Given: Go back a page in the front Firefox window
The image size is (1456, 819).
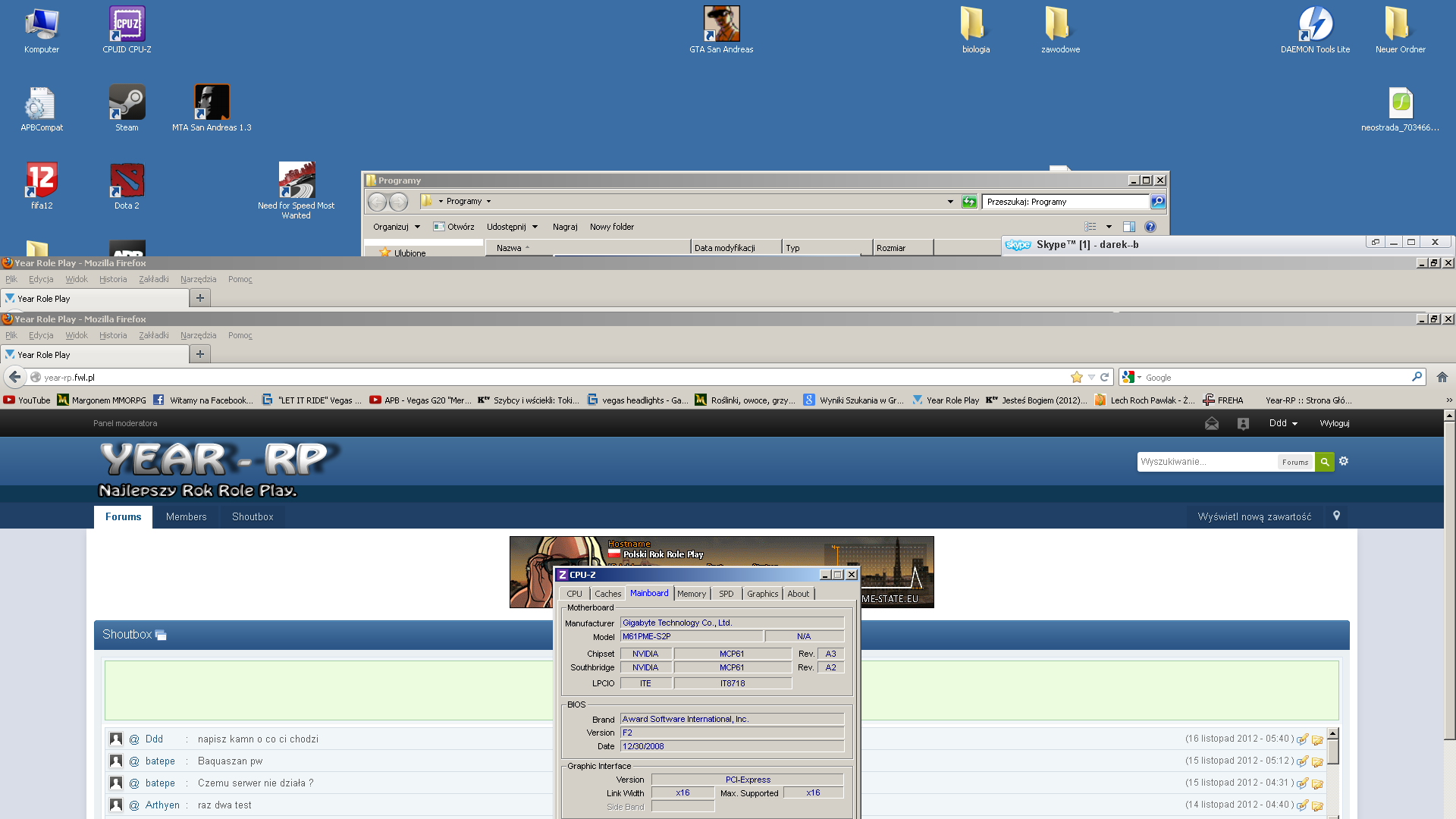Looking at the screenshot, I should [15, 377].
